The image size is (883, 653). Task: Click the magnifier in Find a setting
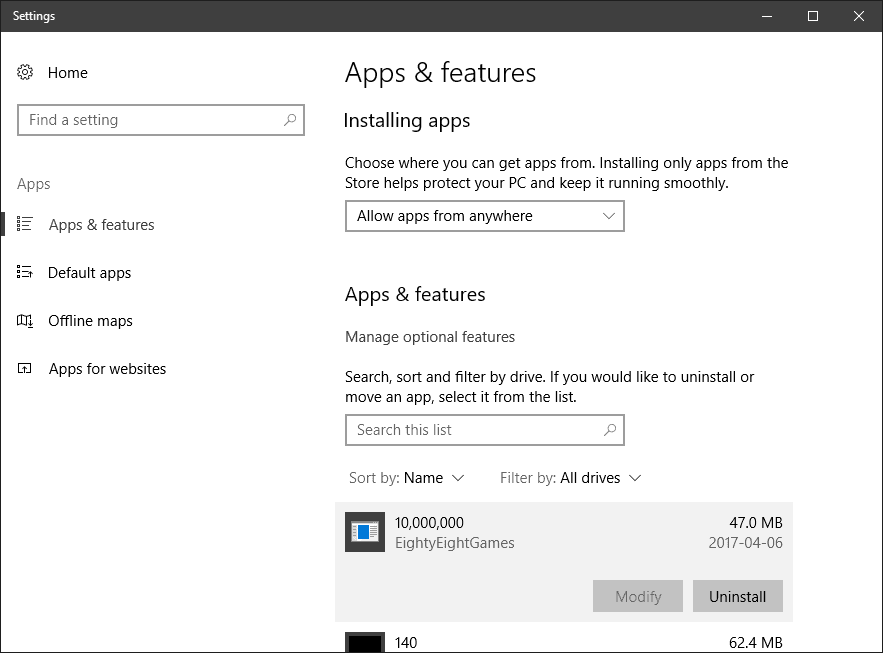[x=290, y=119]
